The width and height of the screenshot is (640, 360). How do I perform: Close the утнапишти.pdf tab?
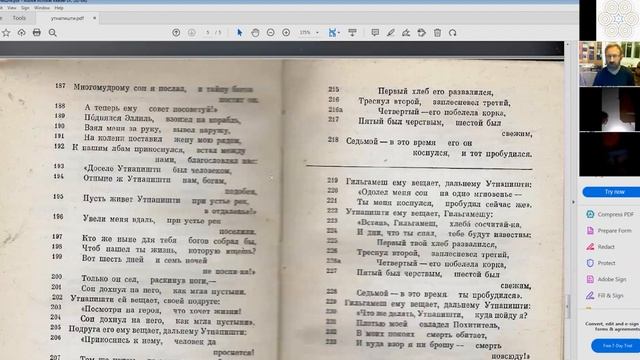(94, 18)
